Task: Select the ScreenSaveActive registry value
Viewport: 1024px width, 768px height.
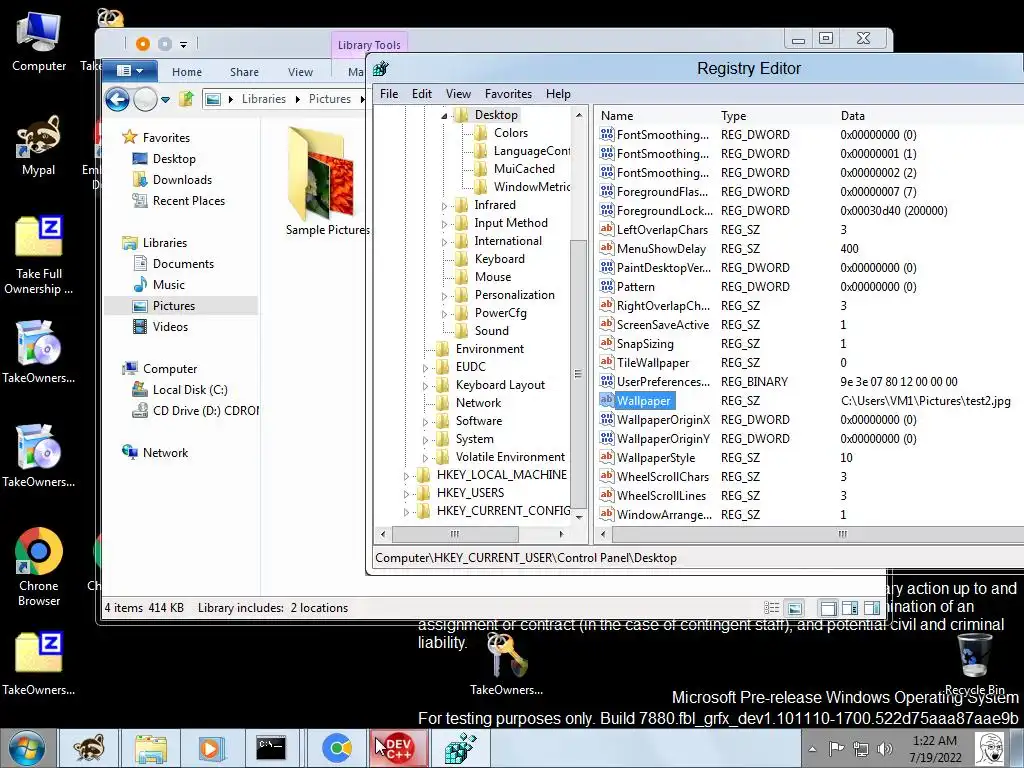Action: (x=662, y=325)
